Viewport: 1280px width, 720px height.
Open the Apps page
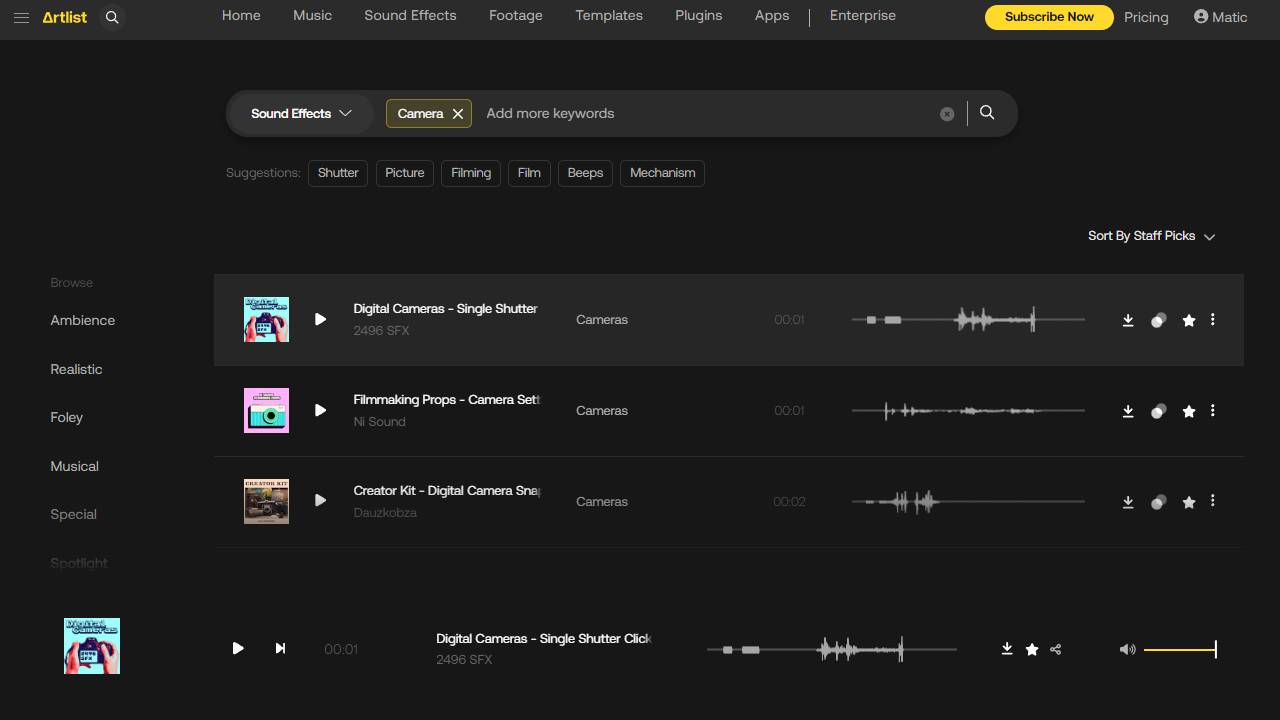pos(772,16)
